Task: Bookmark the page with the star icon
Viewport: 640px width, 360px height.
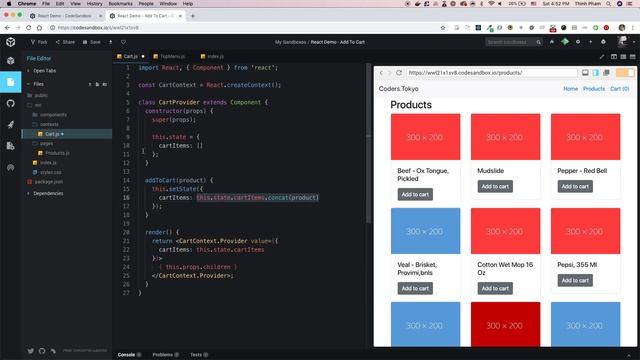Action: 443,28
